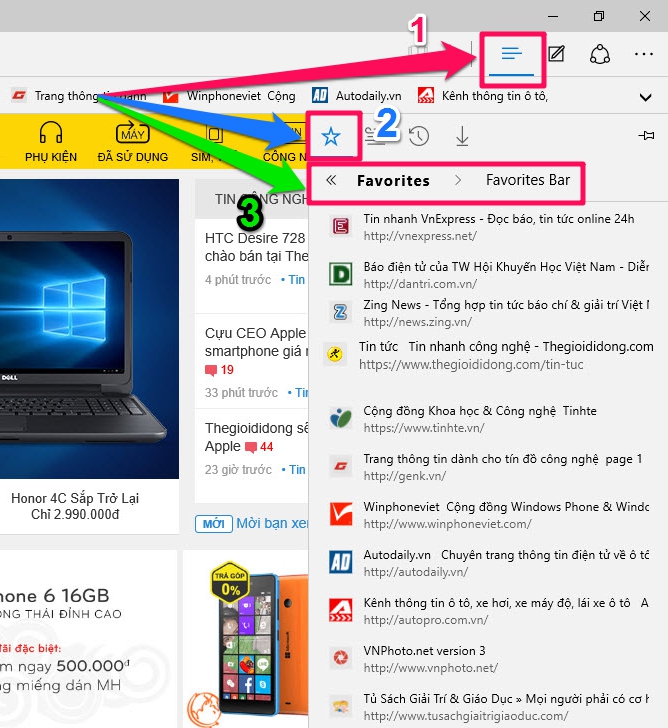The height and width of the screenshot is (728, 668).
Task: Open the More actions ellipsis menu
Action: point(643,54)
